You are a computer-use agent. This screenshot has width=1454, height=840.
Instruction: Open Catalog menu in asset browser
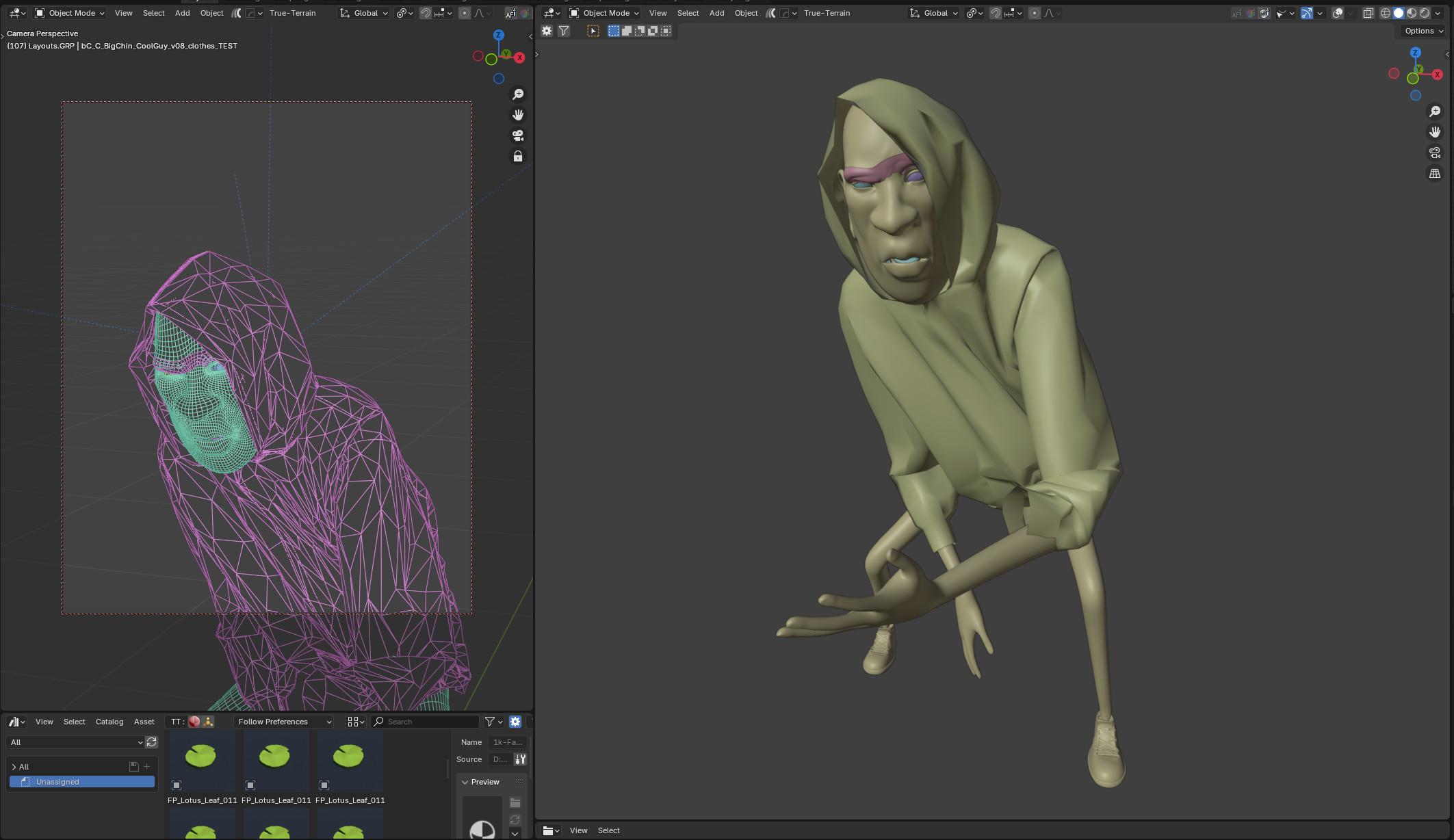tap(109, 722)
